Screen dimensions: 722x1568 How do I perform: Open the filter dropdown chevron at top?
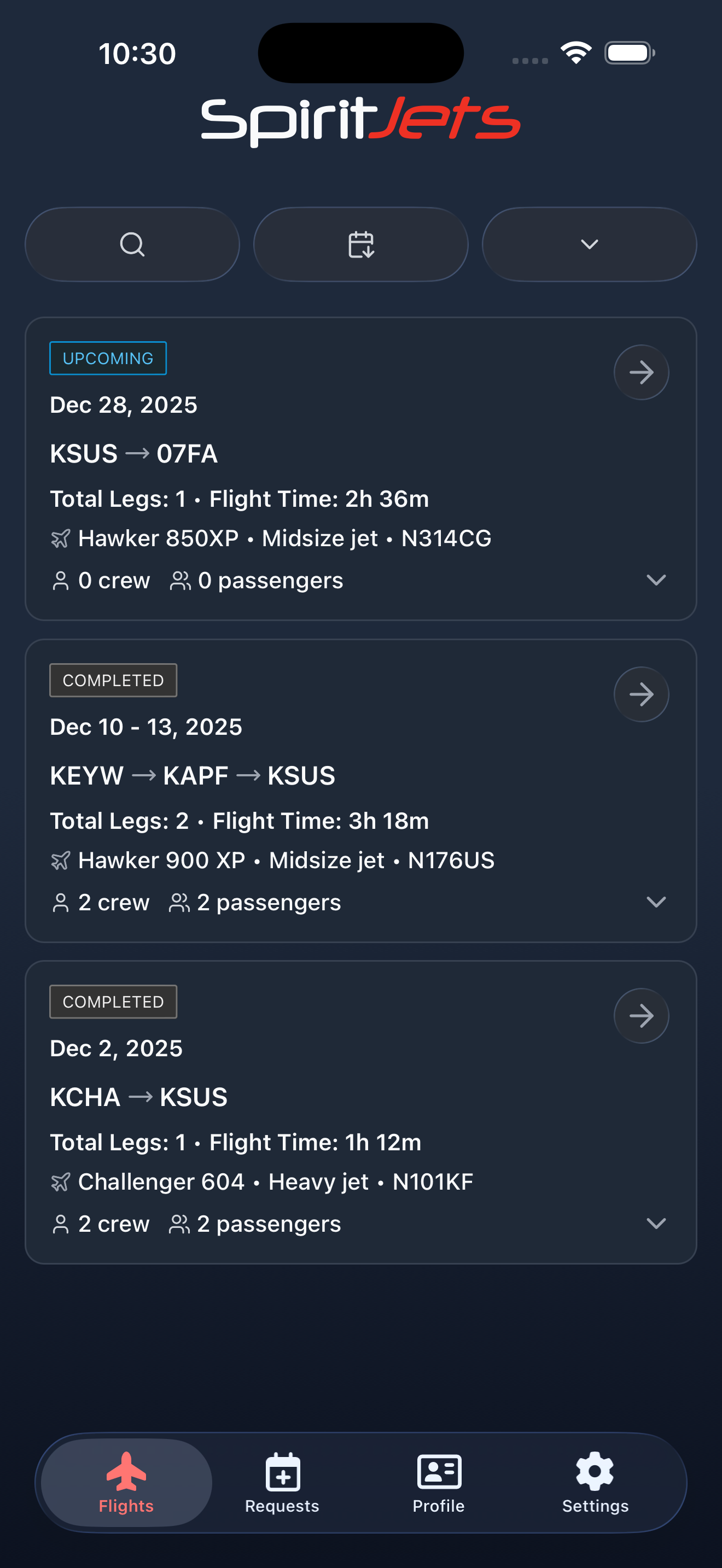coord(589,245)
